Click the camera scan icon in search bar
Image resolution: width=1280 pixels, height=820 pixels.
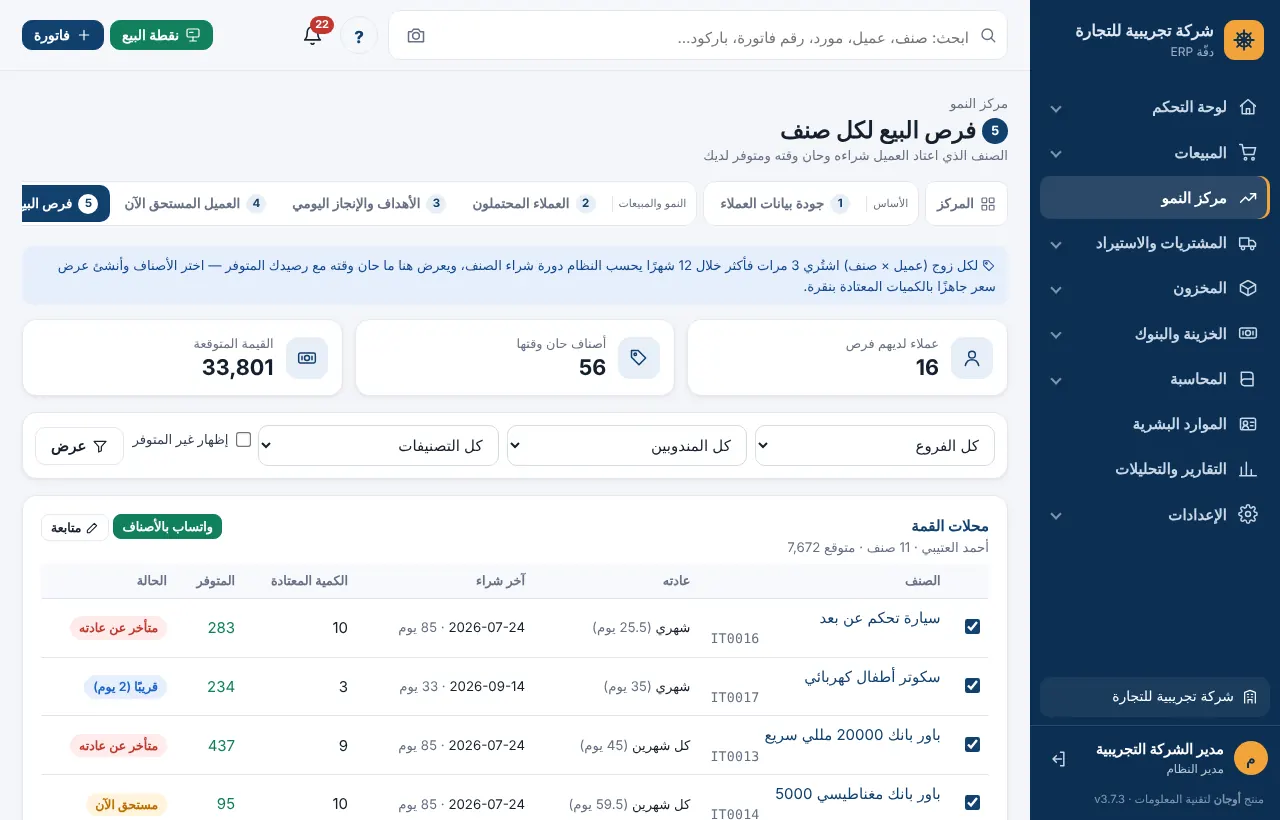(x=416, y=35)
